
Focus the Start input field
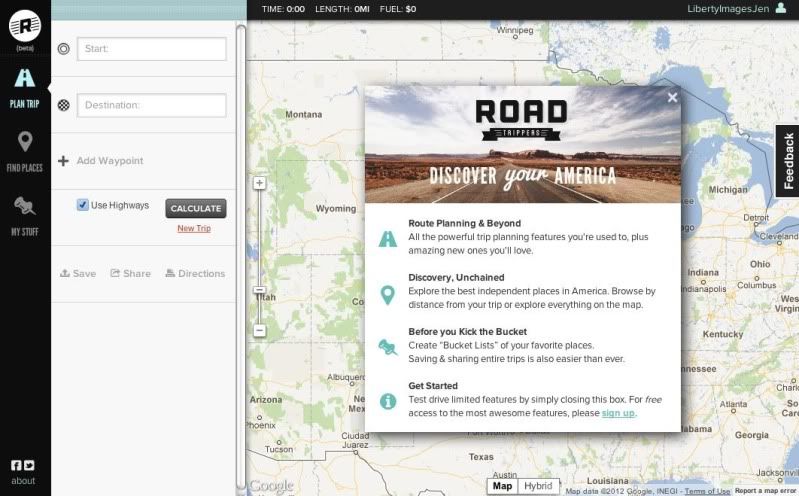151,49
